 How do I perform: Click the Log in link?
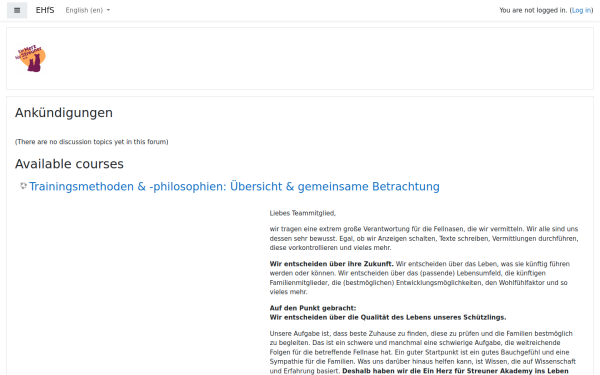581,10
